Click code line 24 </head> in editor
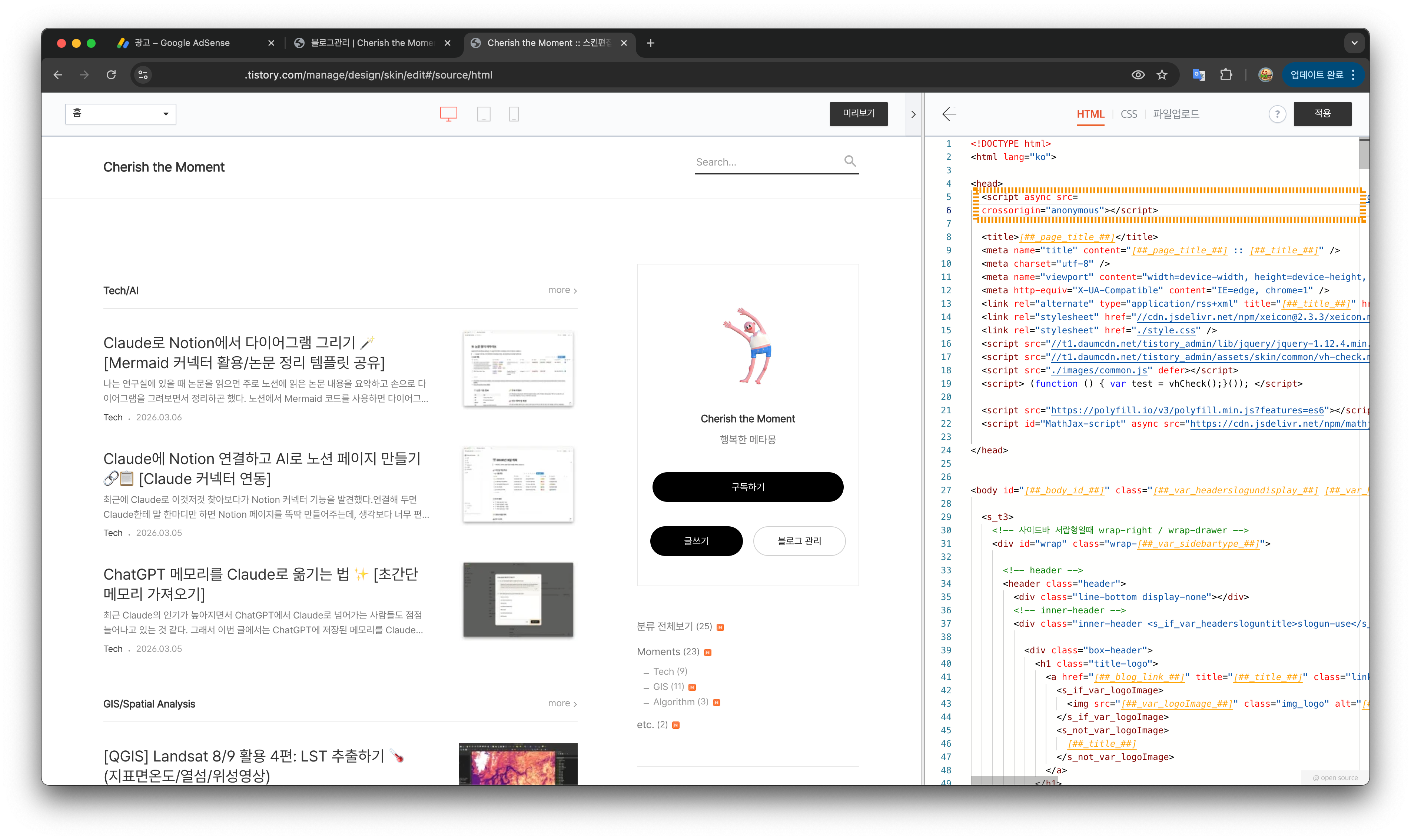The height and width of the screenshot is (840, 1411). pos(989,450)
